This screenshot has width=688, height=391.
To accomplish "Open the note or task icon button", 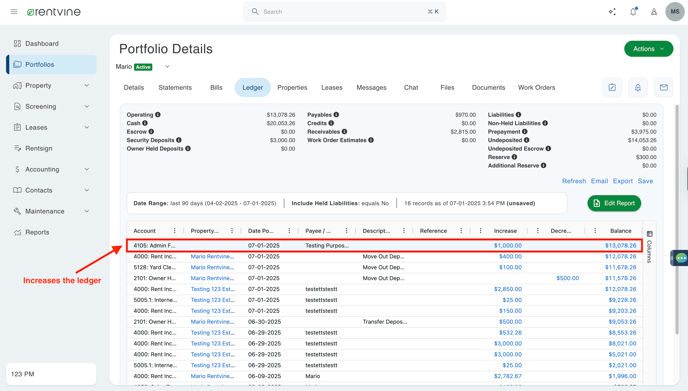I will coord(612,87).
